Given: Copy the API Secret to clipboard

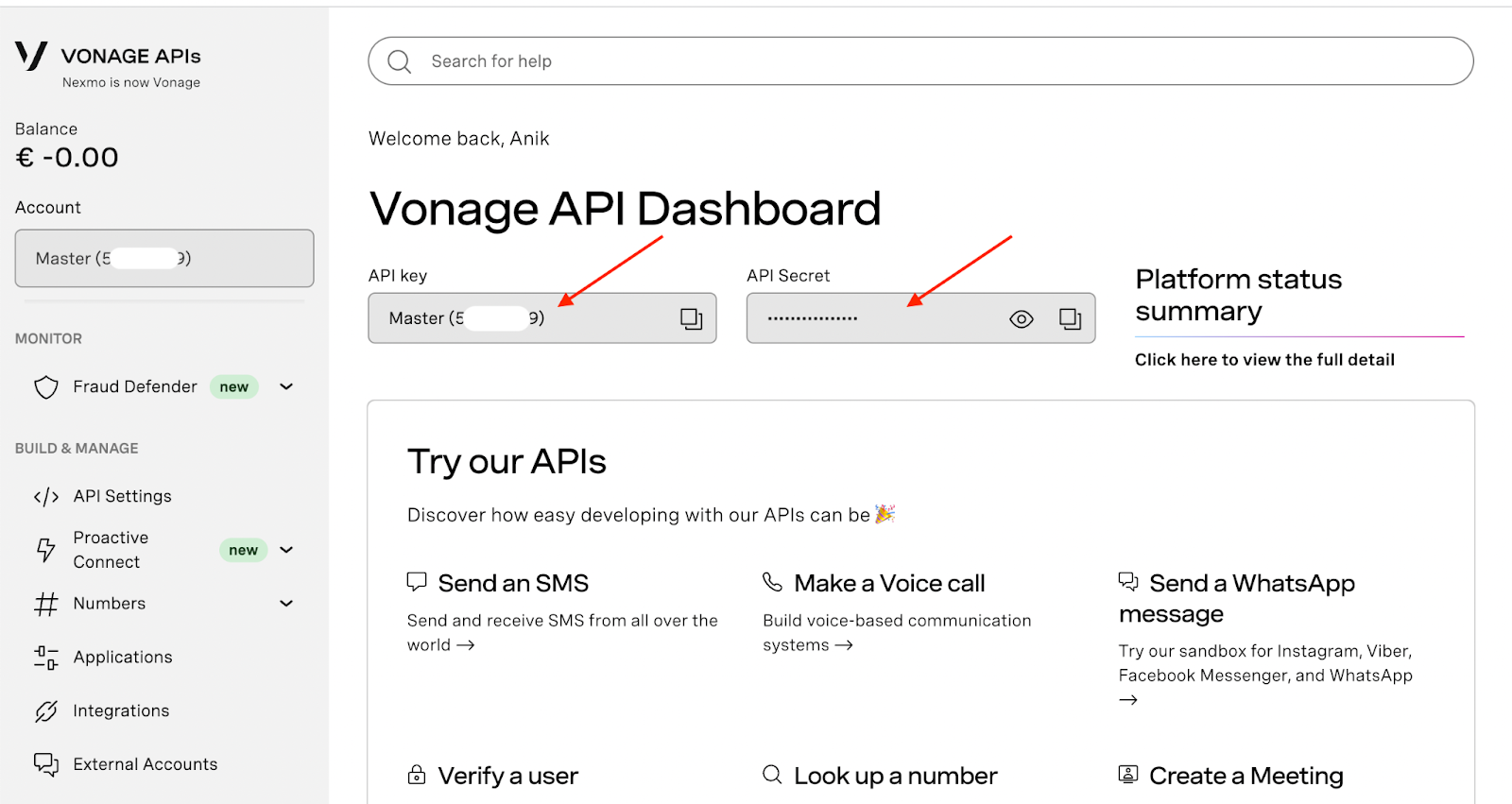Looking at the screenshot, I should [x=1070, y=319].
